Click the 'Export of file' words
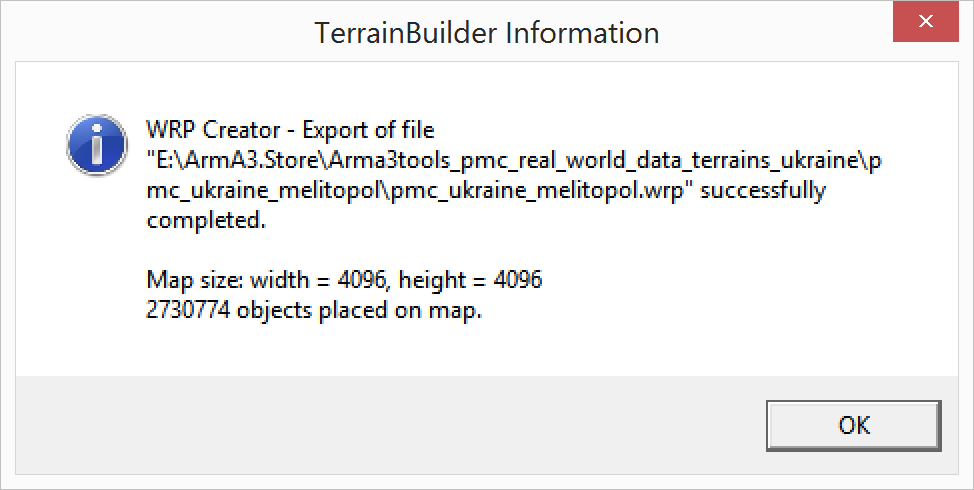This screenshot has width=974, height=490. pyautogui.click(x=368, y=130)
